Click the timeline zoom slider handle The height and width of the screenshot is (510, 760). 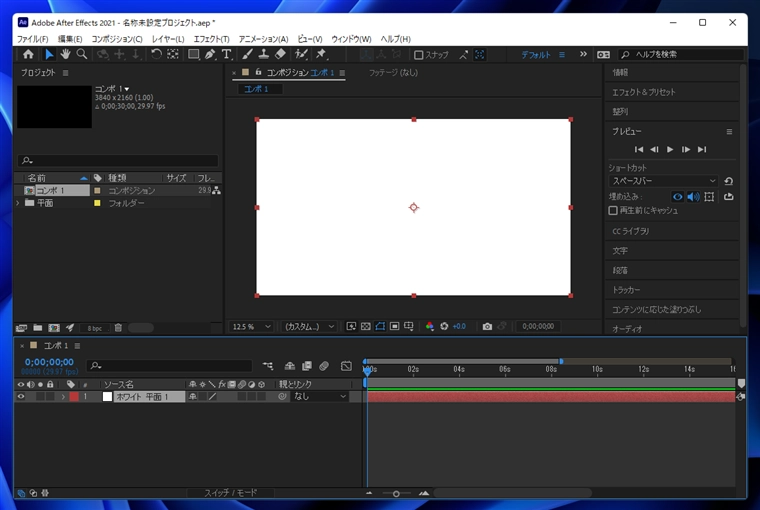click(396, 494)
